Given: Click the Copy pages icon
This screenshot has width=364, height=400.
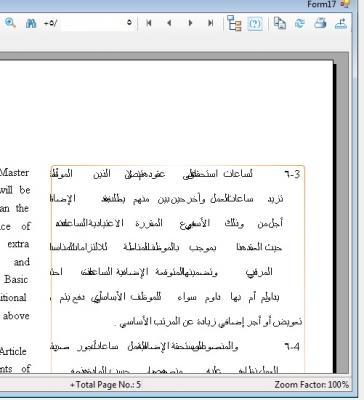Looking at the screenshot, I should tap(280, 23).
